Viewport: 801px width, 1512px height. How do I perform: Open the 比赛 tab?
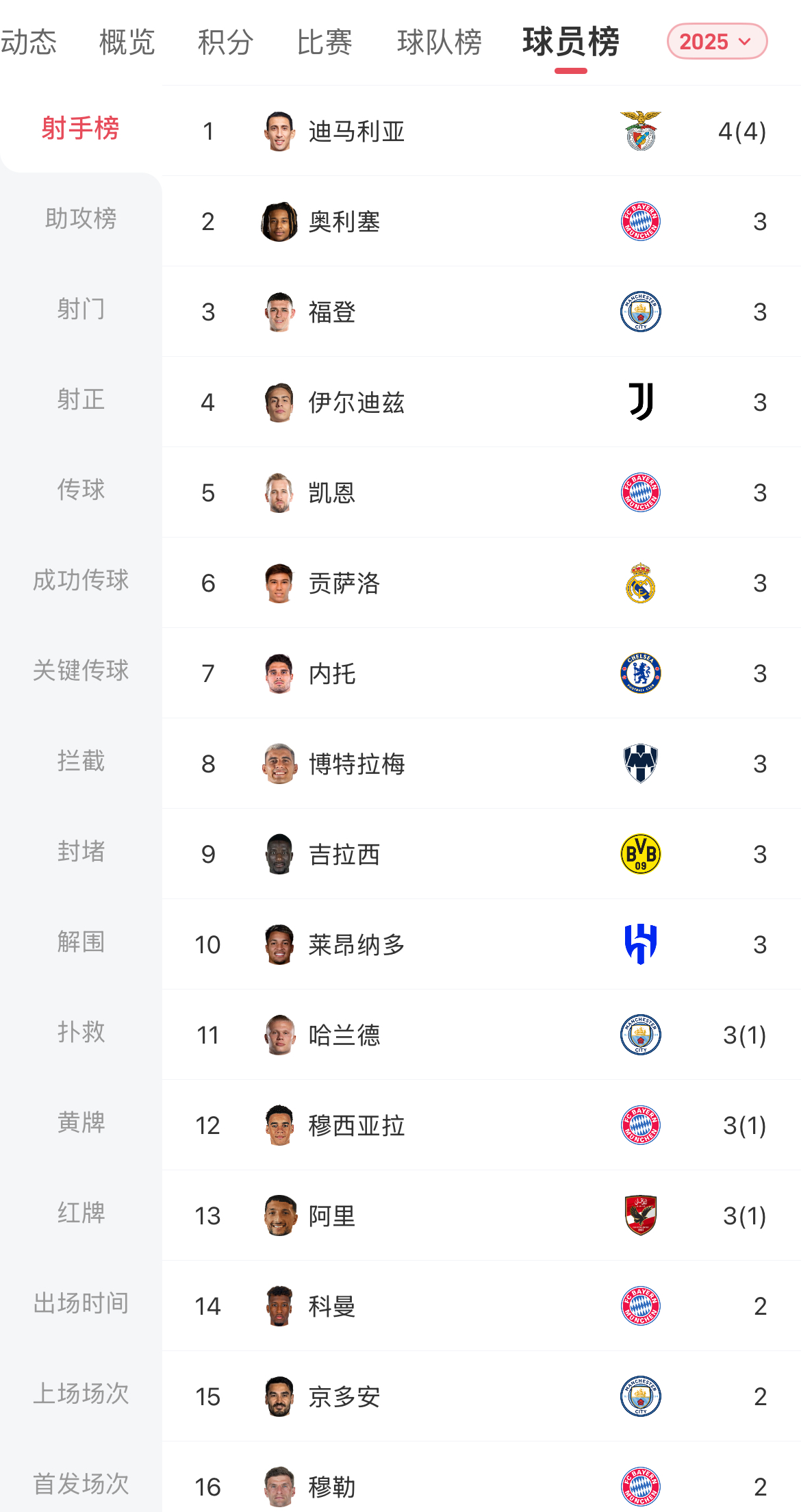[325, 42]
